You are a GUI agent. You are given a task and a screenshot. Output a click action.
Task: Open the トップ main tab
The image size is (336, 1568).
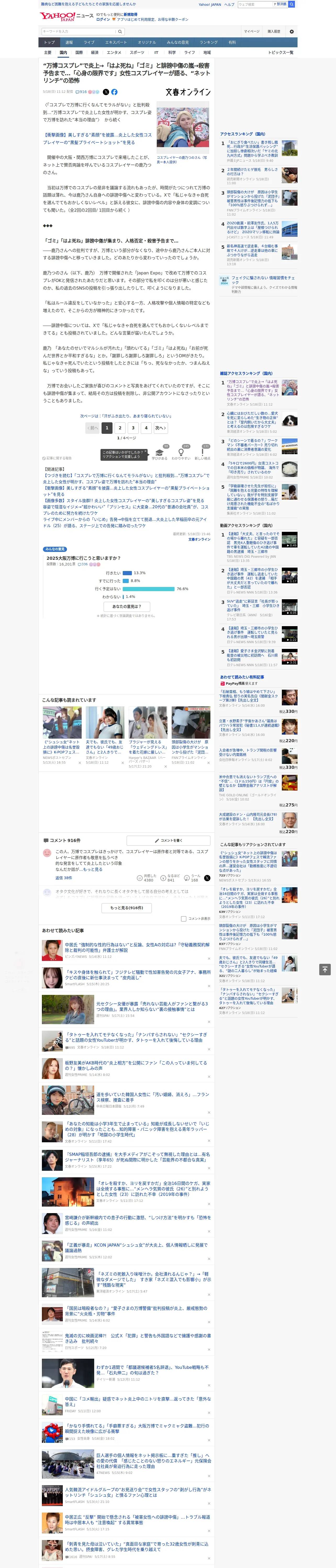(x=49, y=43)
